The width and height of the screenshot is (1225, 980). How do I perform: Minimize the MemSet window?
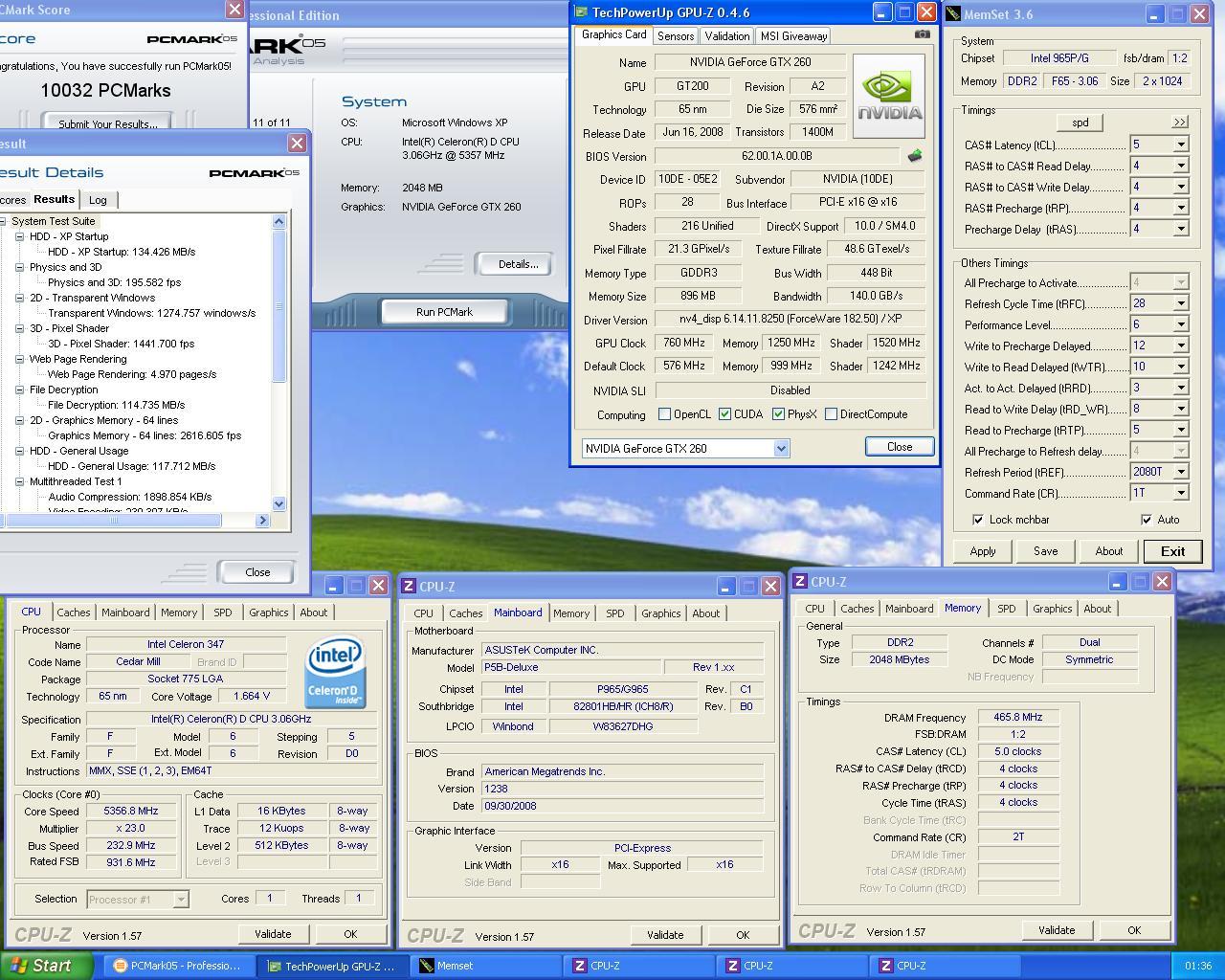pos(1155,14)
